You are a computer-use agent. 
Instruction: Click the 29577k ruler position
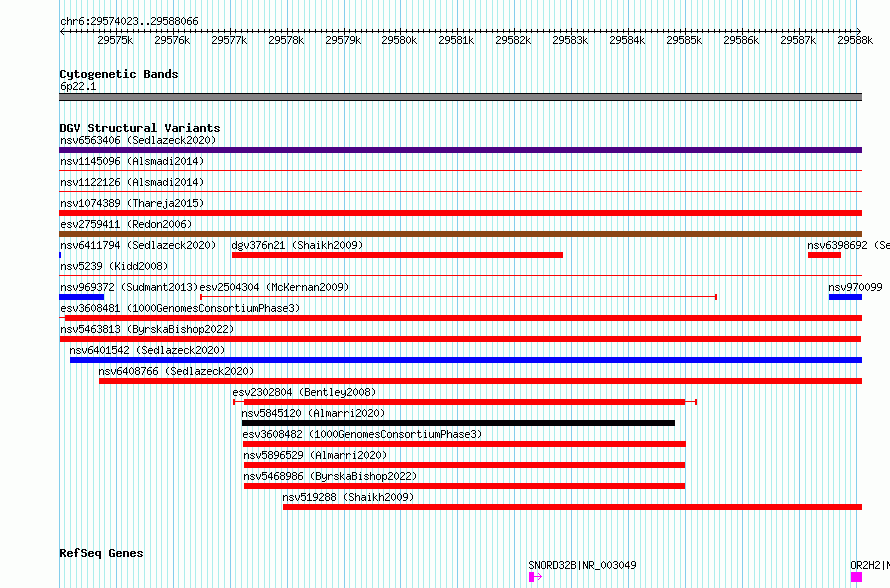[229, 40]
